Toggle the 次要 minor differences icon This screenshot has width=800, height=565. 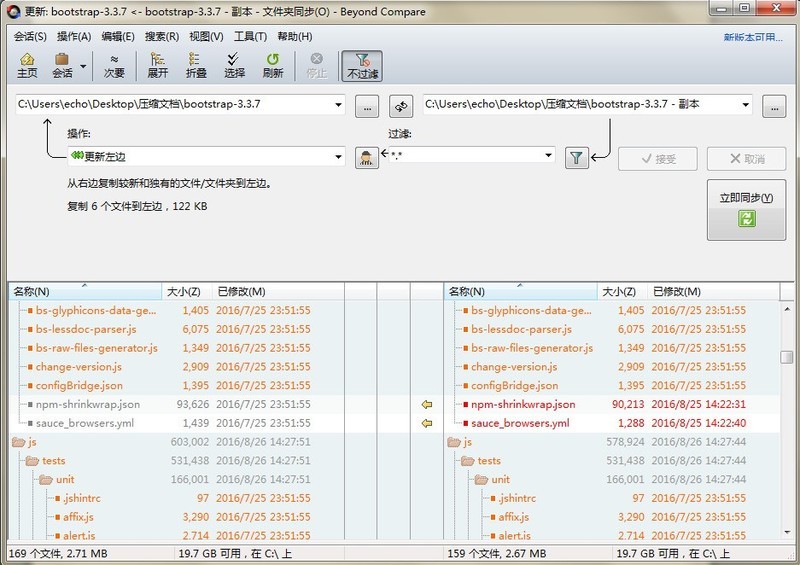coord(114,65)
